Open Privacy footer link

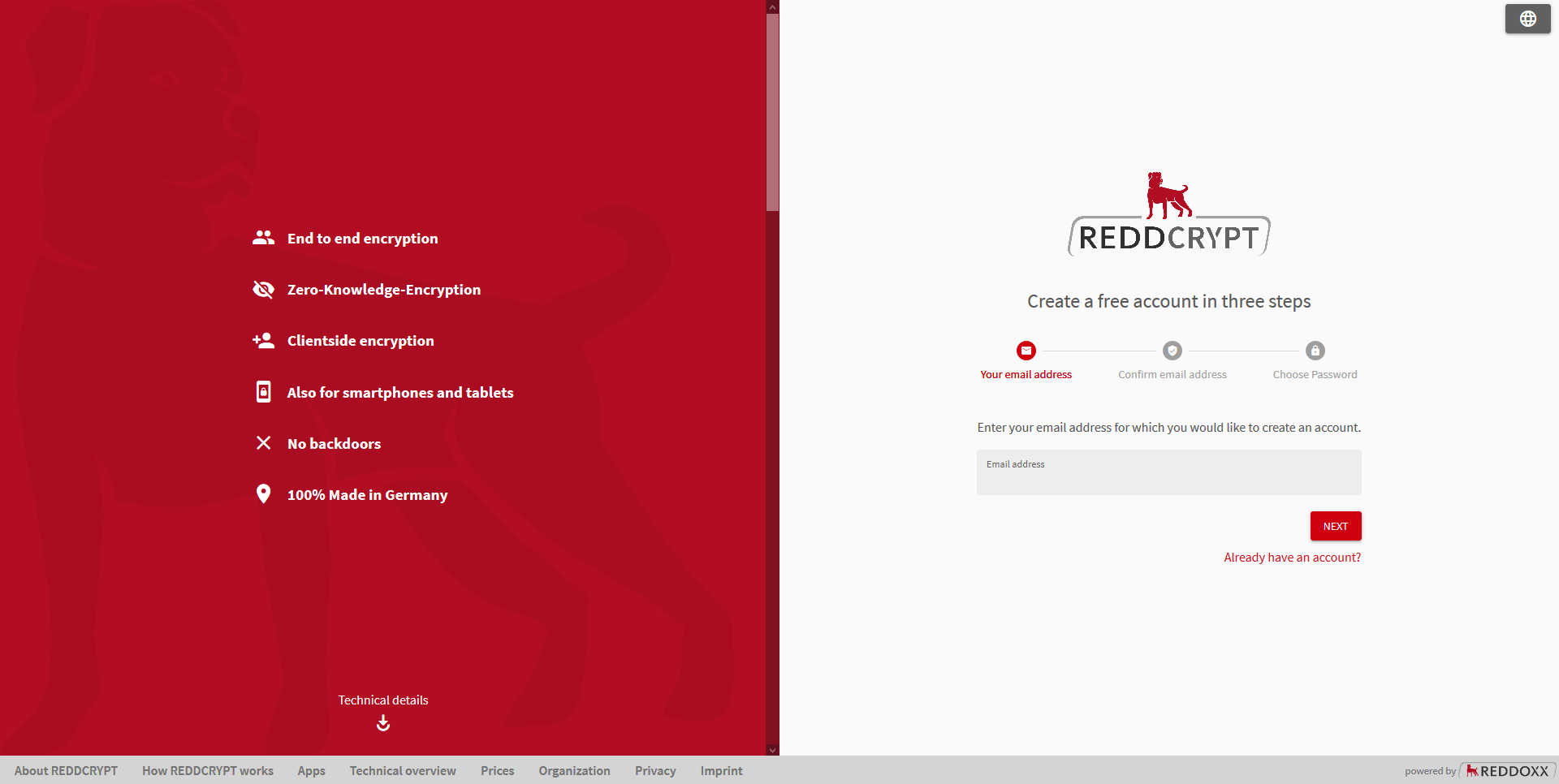point(655,771)
